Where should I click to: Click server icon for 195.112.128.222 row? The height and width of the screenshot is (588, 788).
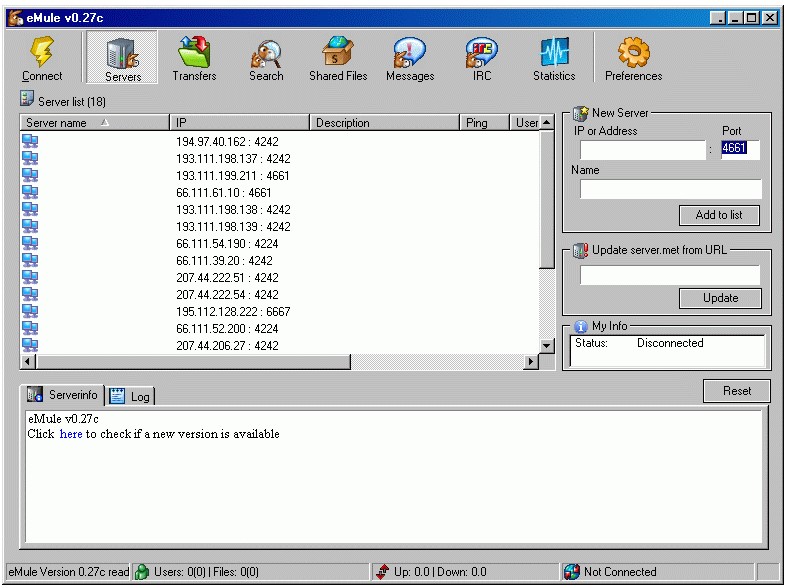point(30,311)
